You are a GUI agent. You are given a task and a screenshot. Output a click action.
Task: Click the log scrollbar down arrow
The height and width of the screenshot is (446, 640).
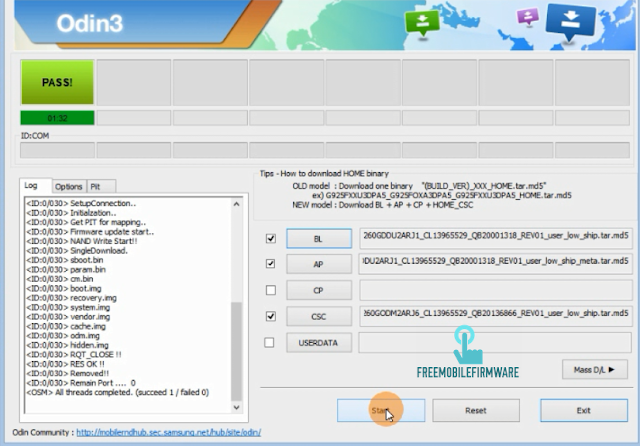(236, 407)
